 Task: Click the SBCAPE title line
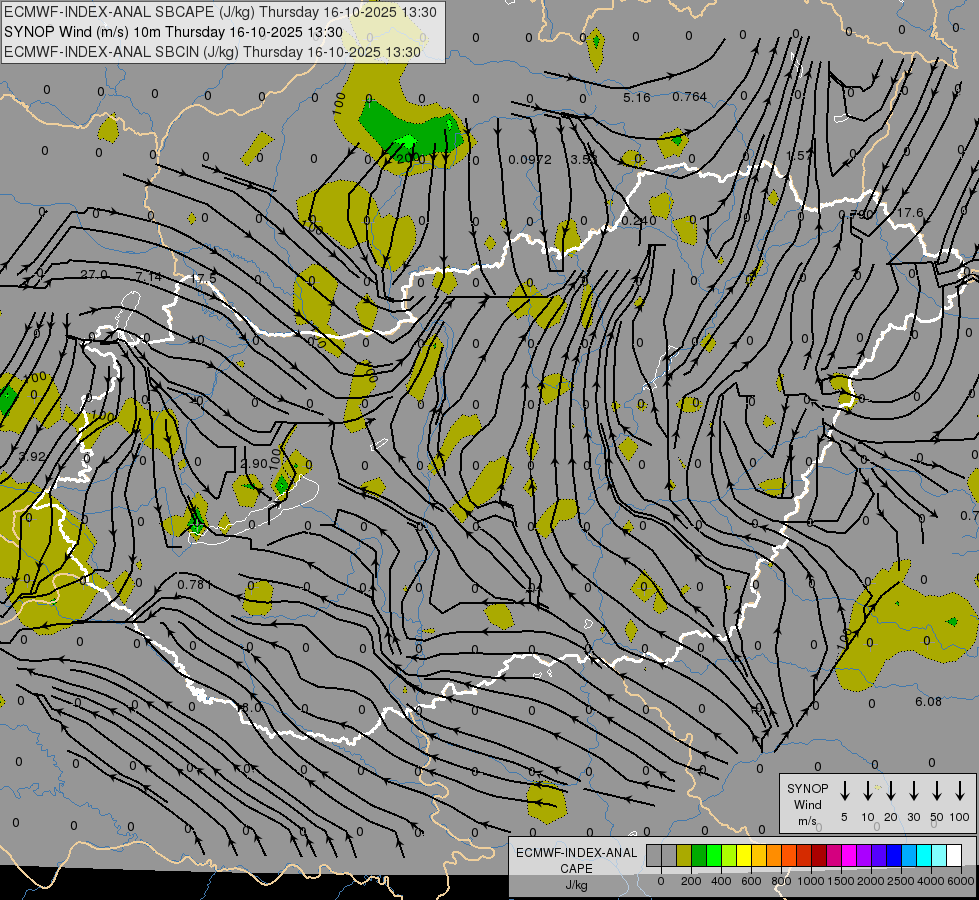(x=220, y=12)
